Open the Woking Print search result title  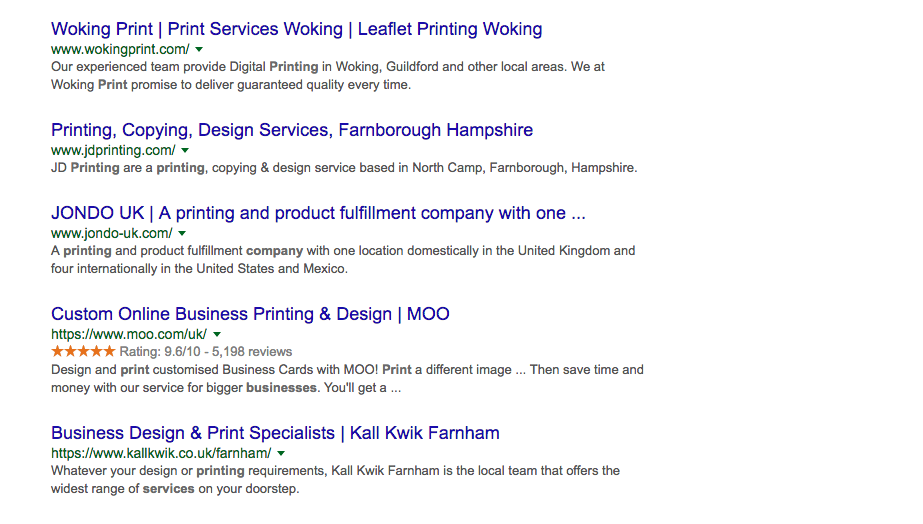(297, 29)
